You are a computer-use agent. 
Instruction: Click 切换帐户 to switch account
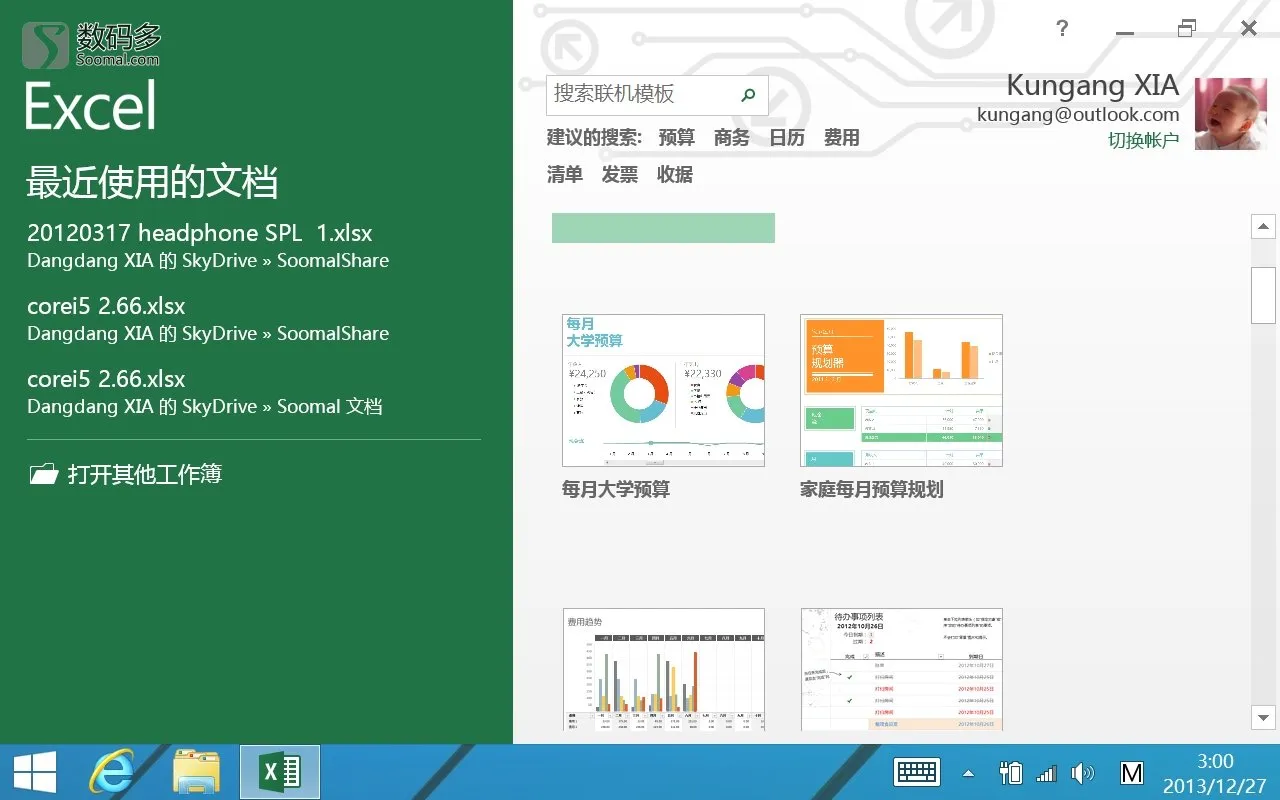tap(1144, 141)
